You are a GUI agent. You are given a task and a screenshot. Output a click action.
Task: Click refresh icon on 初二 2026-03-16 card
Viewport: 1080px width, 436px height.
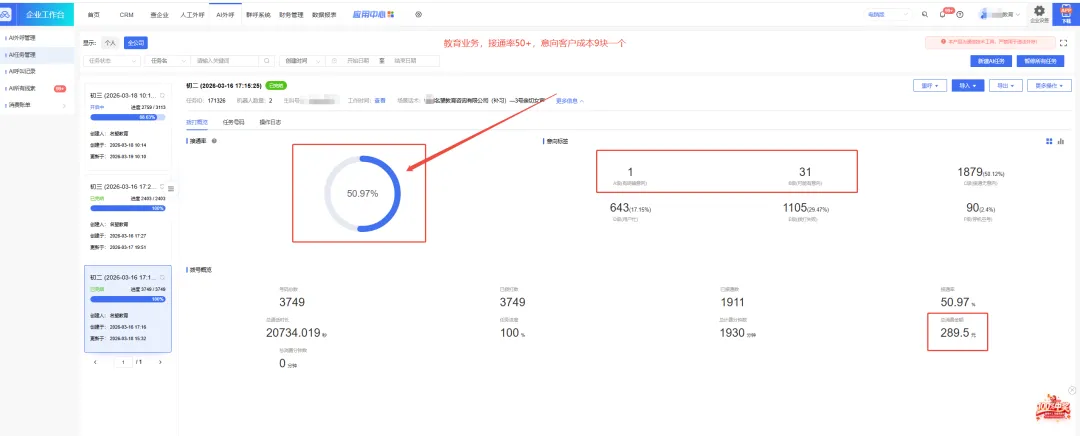tap(162, 277)
